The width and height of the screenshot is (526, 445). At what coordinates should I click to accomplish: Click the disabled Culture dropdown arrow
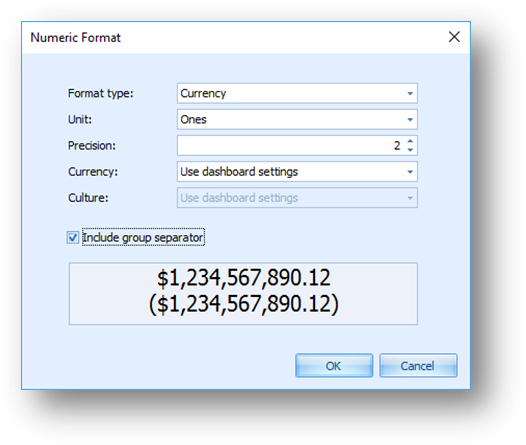(410, 198)
